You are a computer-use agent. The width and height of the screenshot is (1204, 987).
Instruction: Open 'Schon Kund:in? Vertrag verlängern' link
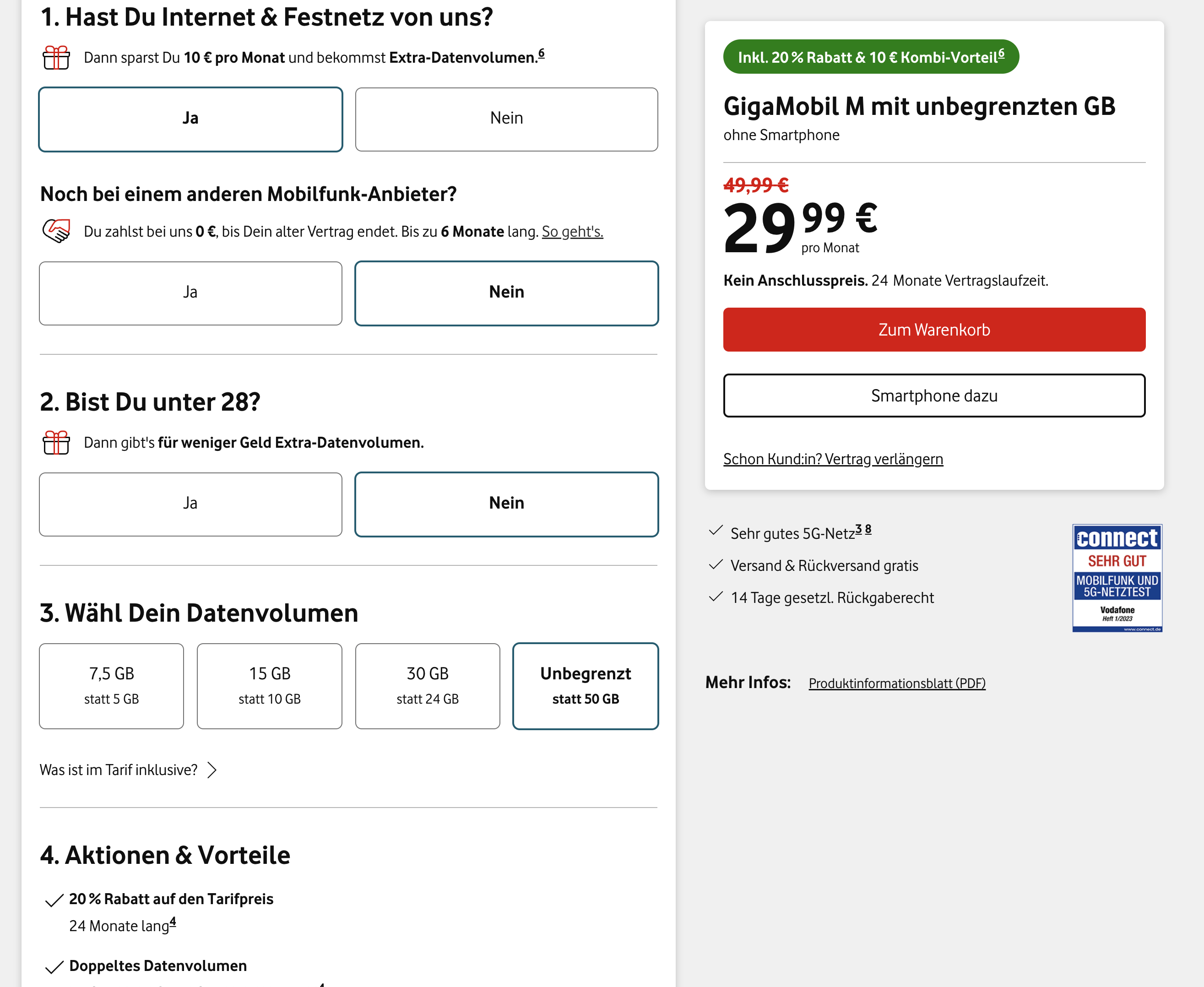pos(833,459)
